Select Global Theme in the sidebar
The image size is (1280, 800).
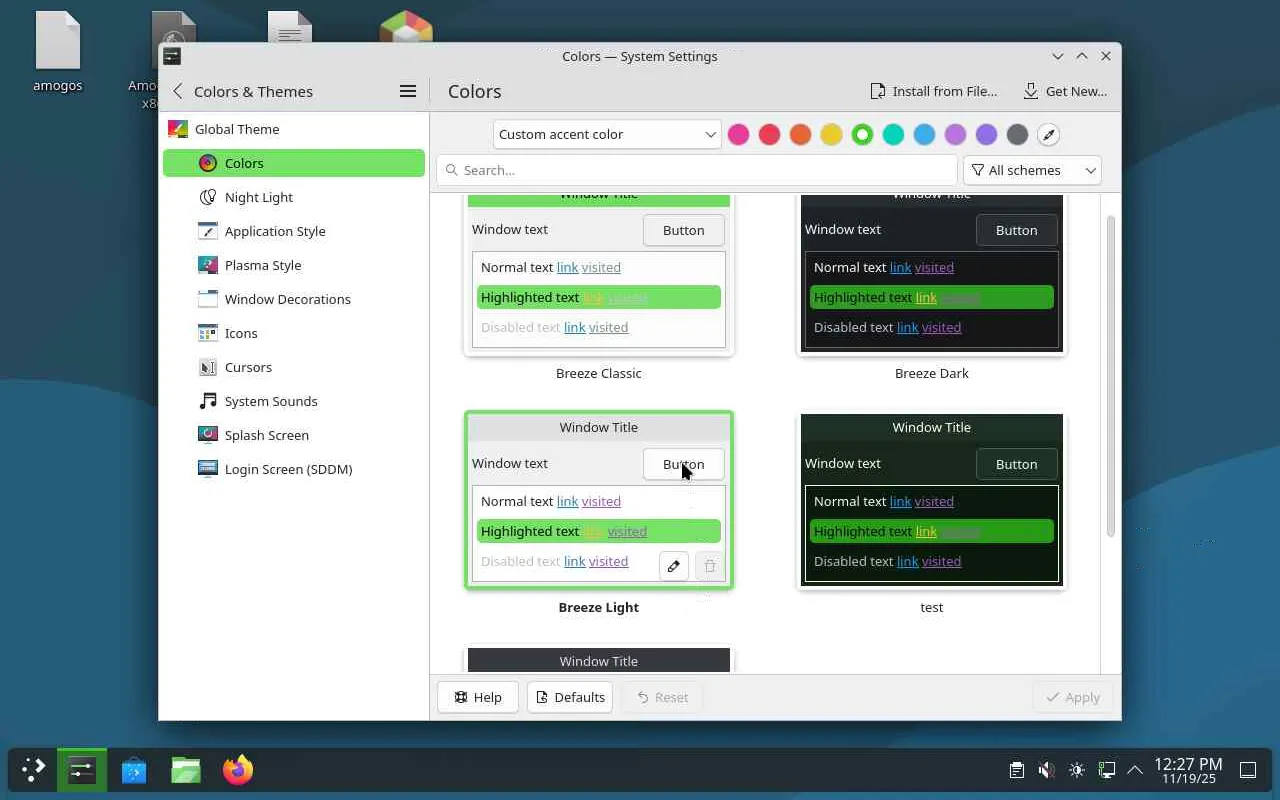coord(294,129)
